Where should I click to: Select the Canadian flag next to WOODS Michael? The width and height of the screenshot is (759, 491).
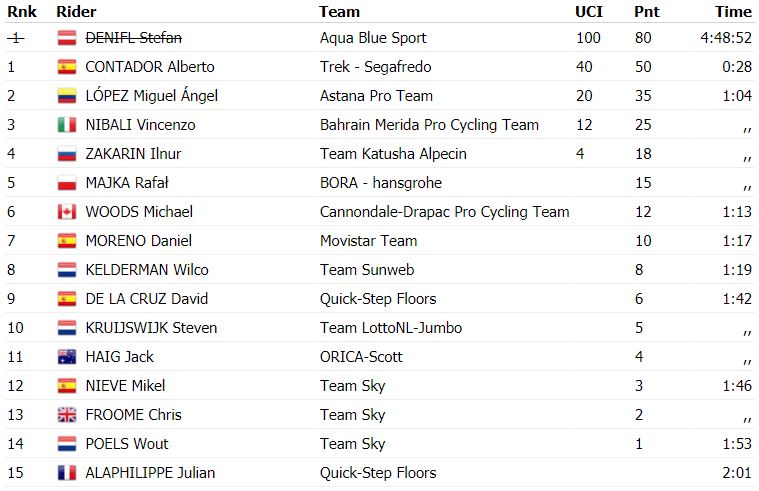[x=67, y=212]
